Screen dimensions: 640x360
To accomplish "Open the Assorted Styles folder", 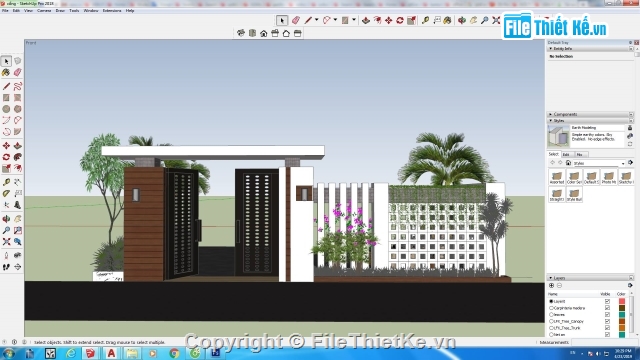I will [557, 178].
